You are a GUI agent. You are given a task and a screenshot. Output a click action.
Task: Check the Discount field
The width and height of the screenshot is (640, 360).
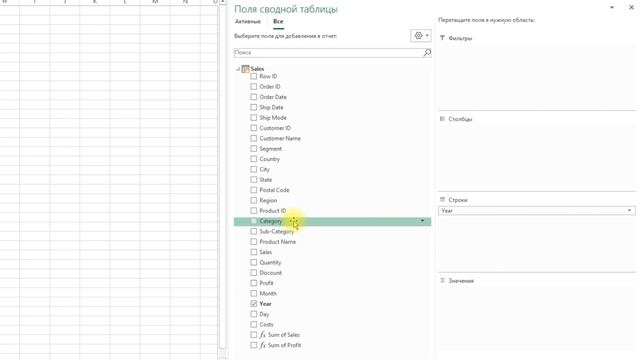(x=253, y=273)
